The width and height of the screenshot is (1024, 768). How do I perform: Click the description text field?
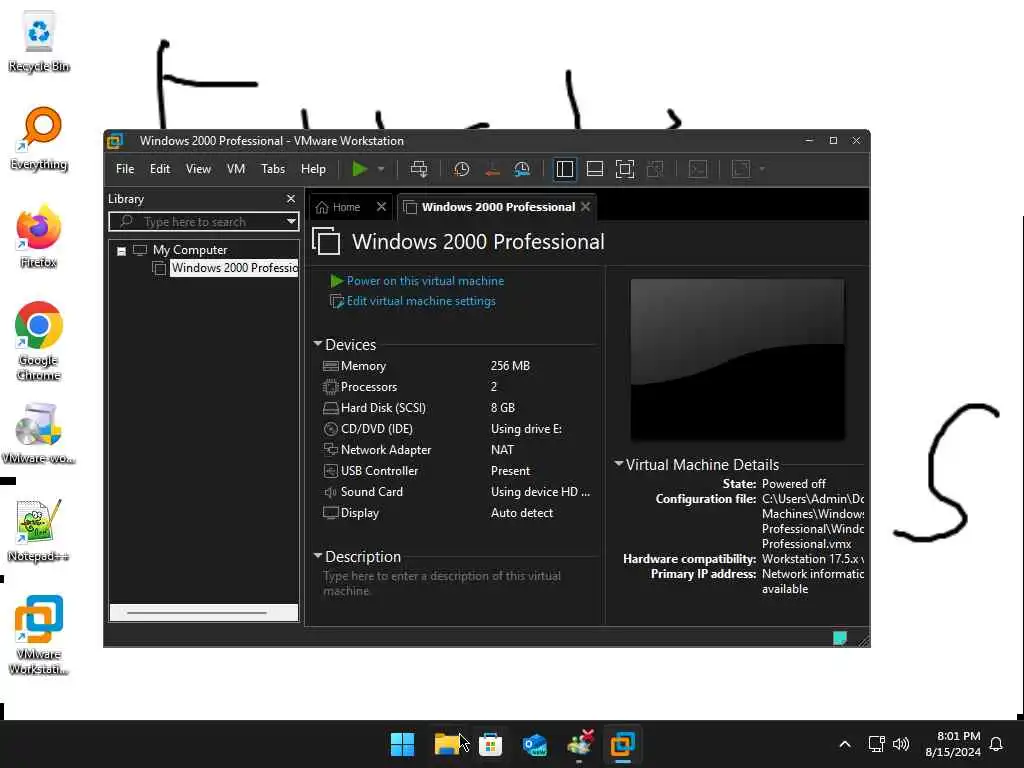[x=457, y=583]
